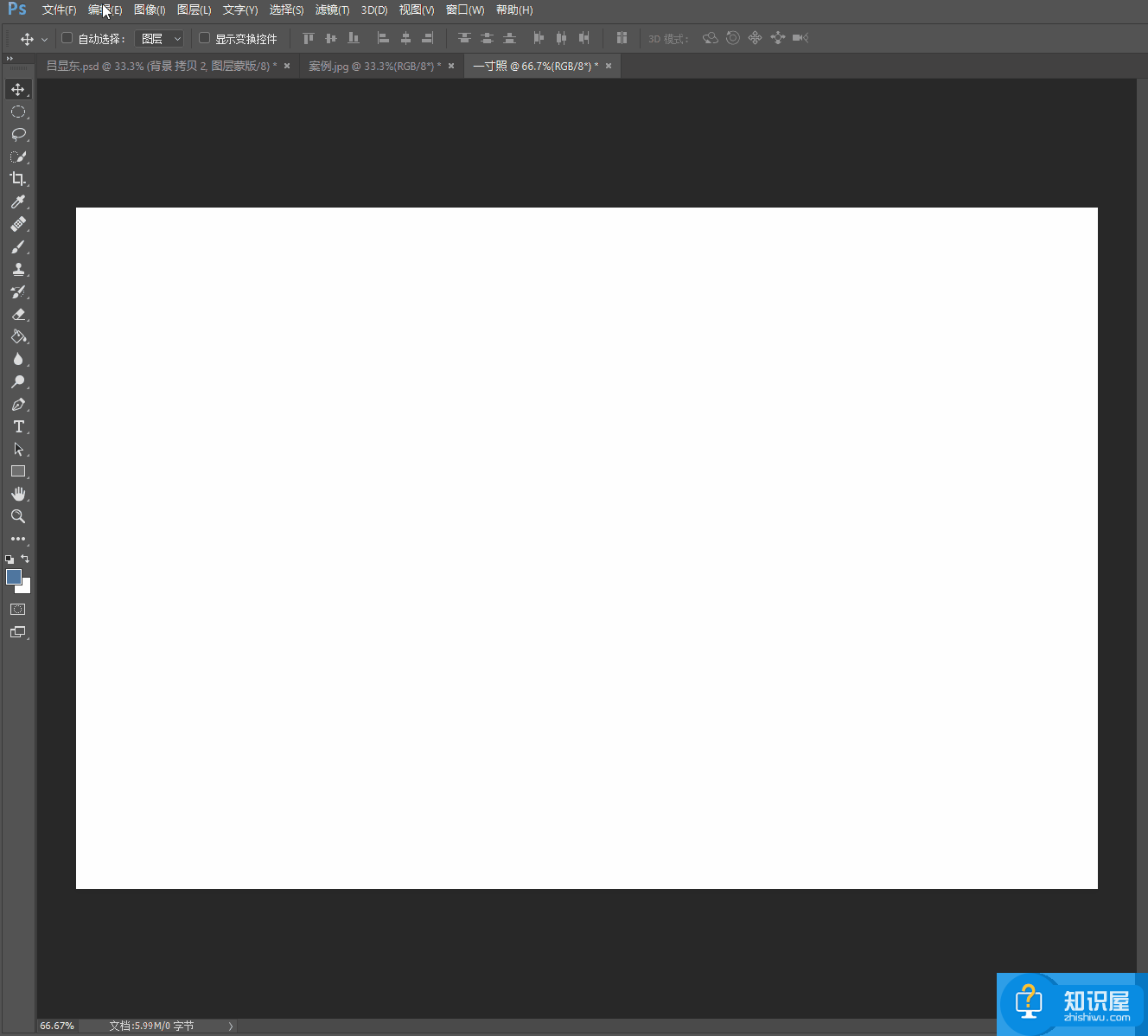Switch to the 案例.jpg document tab
This screenshot has height=1036, width=1148.
pos(375,66)
